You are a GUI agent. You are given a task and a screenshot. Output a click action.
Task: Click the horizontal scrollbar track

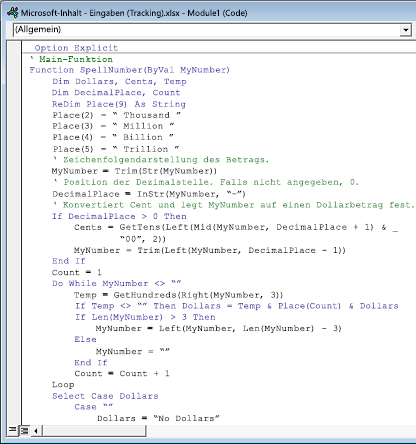pos(93,431)
